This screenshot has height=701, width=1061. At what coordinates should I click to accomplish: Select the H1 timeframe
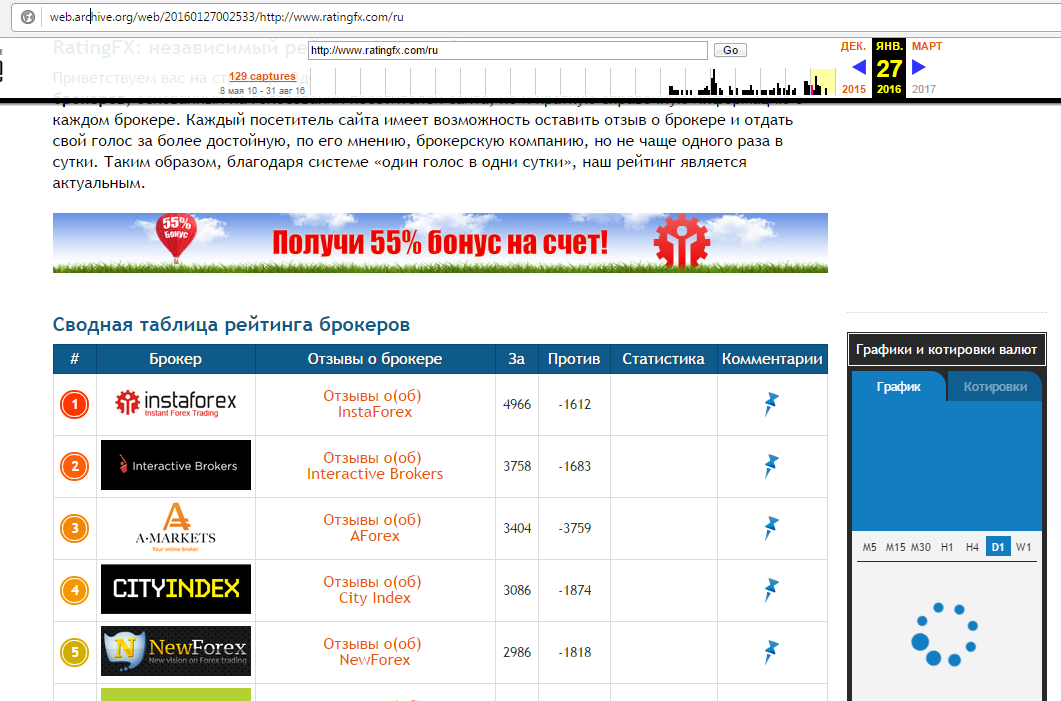click(x=947, y=547)
